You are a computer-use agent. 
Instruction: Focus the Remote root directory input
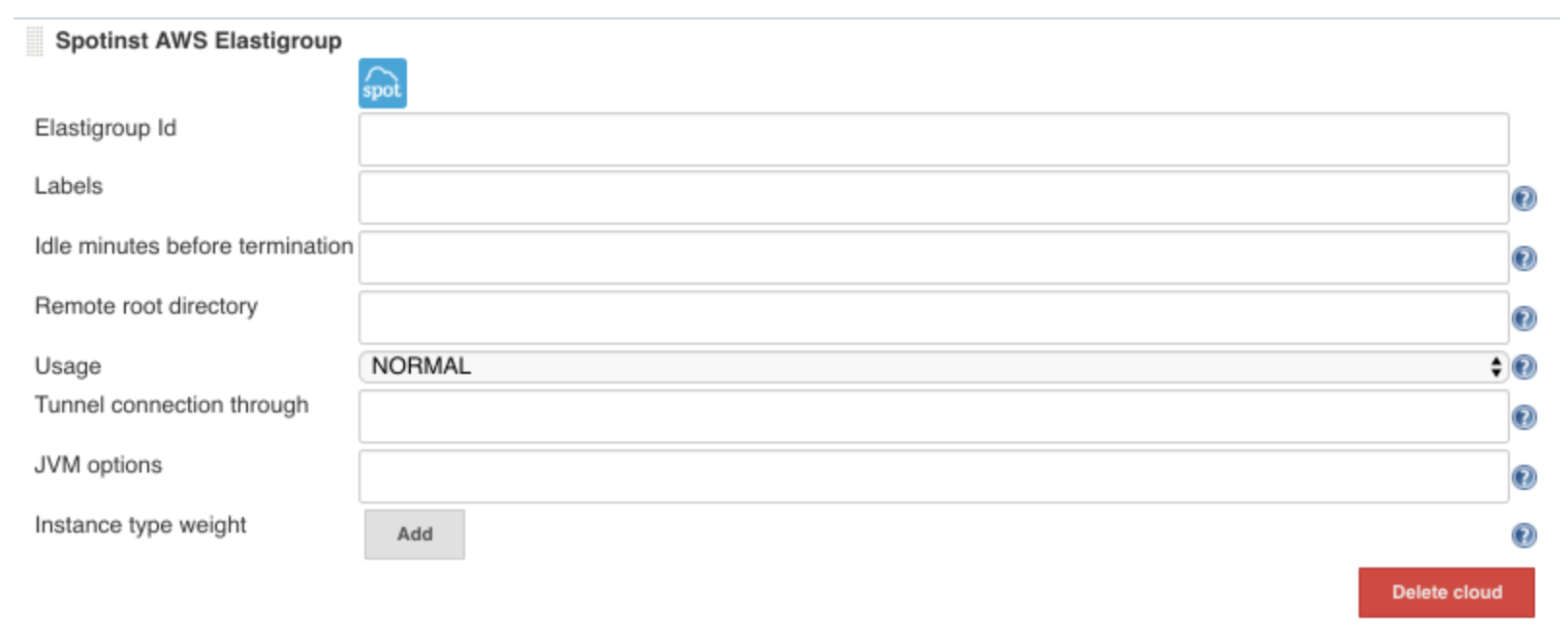click(932, 319)
